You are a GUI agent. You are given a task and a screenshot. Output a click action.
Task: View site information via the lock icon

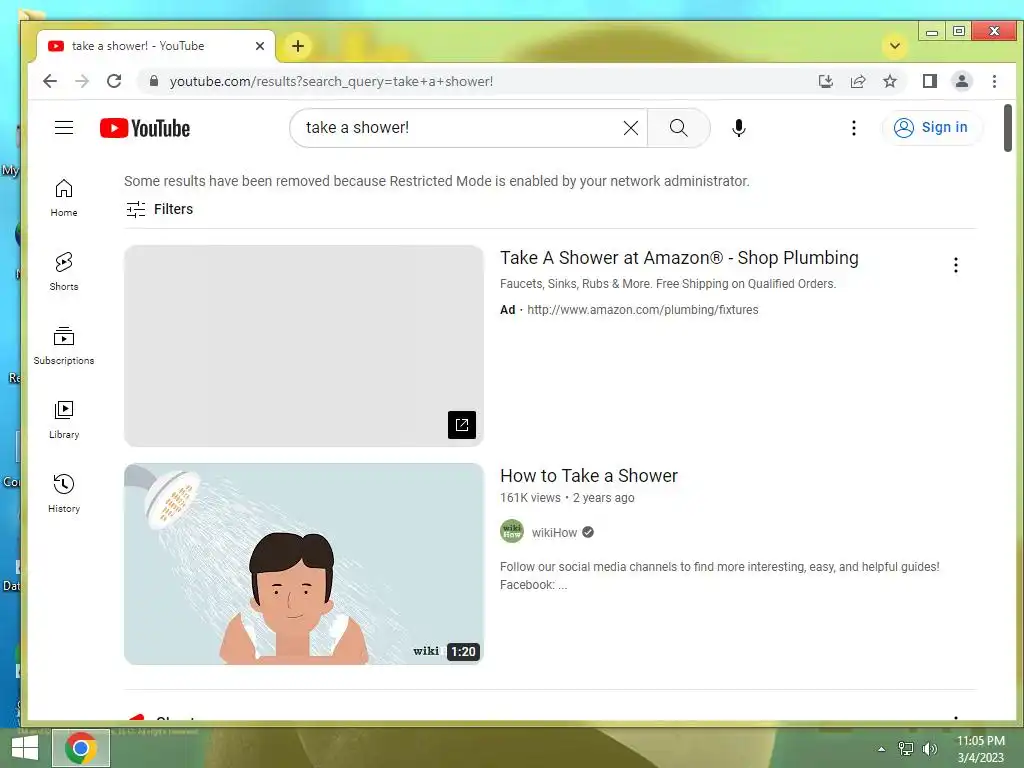pyautogui.click(x=154, y=81)
